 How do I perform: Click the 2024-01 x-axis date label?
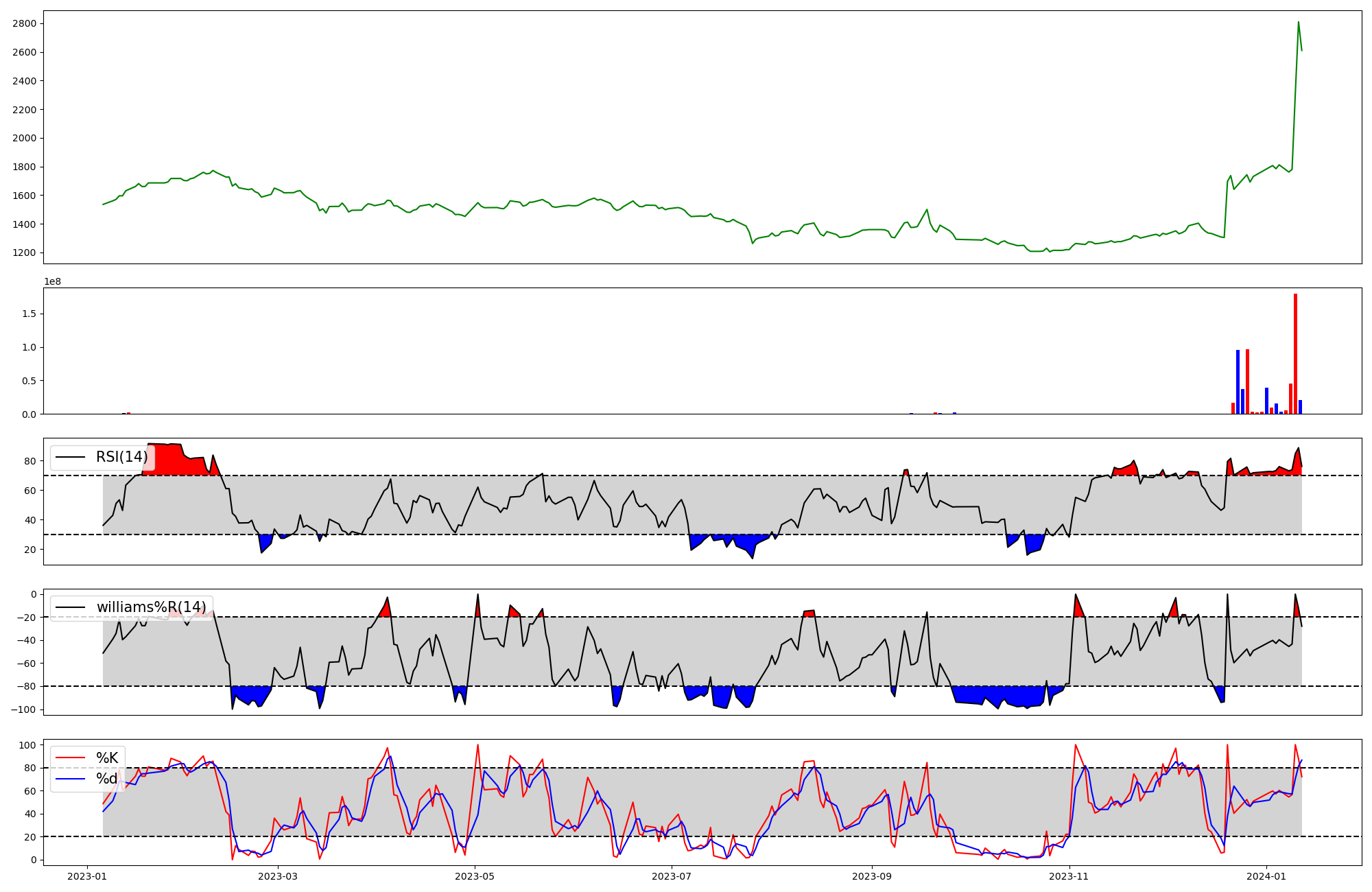click(1266, 876)
